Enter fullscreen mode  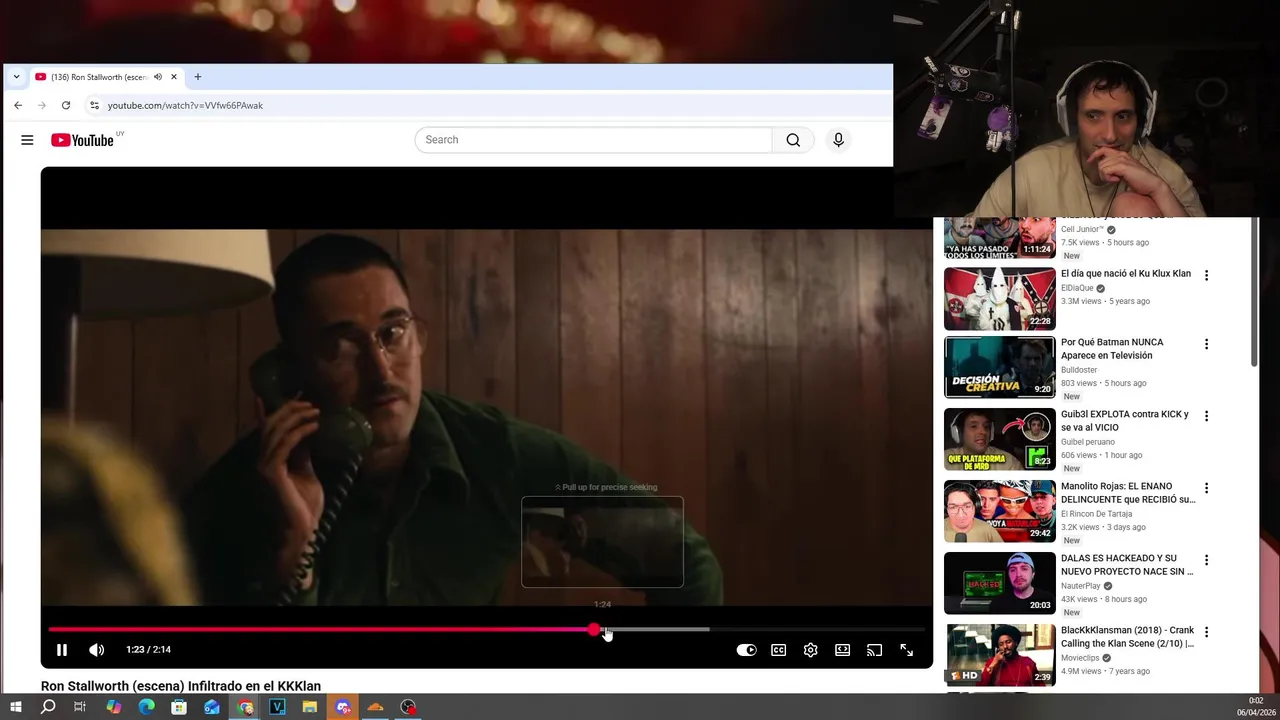pyautogui.click(x=906, y=650)
